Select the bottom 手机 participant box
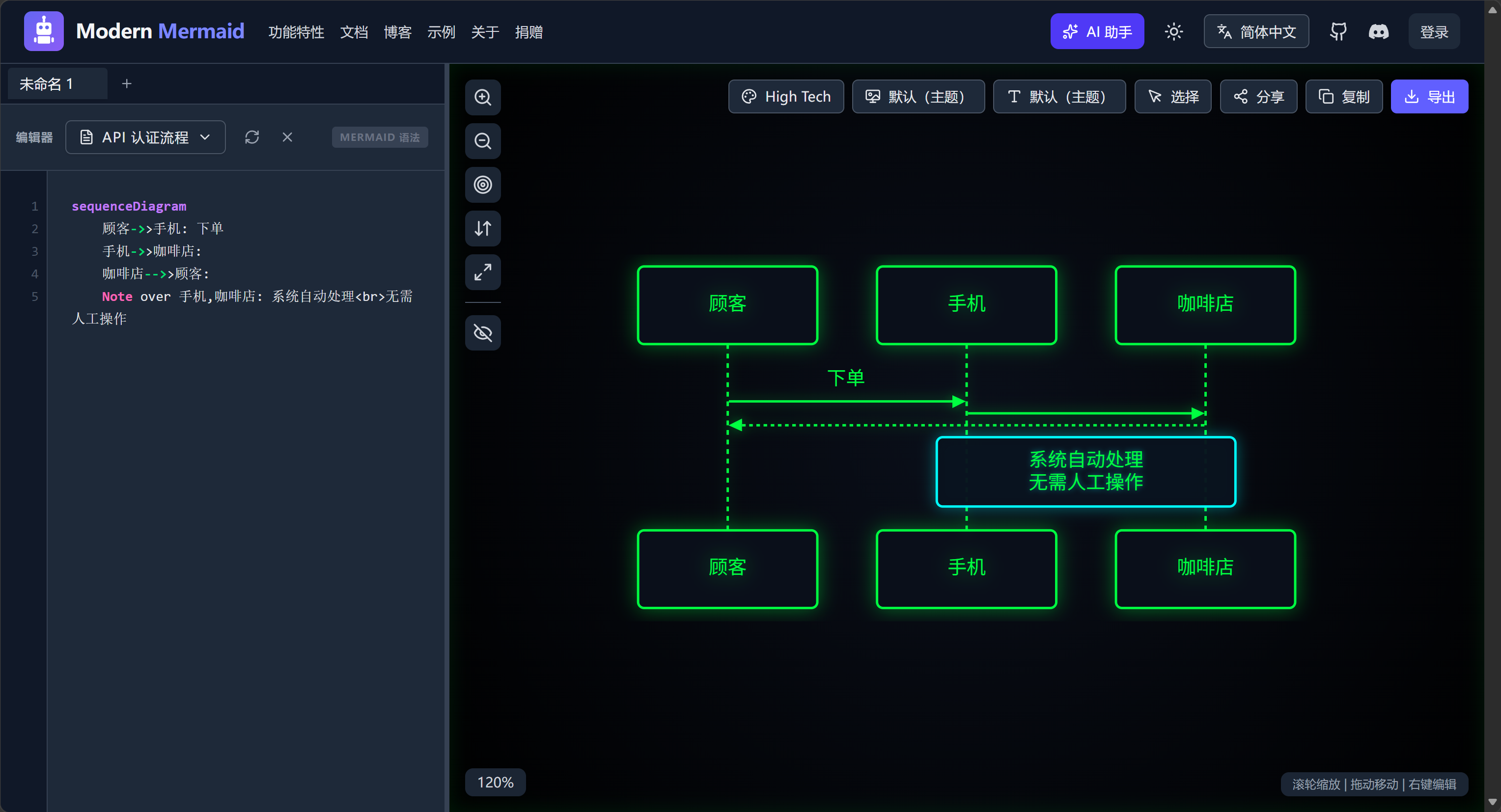Viewport: 1501px width, 812px height. click(x=966, y=568)
